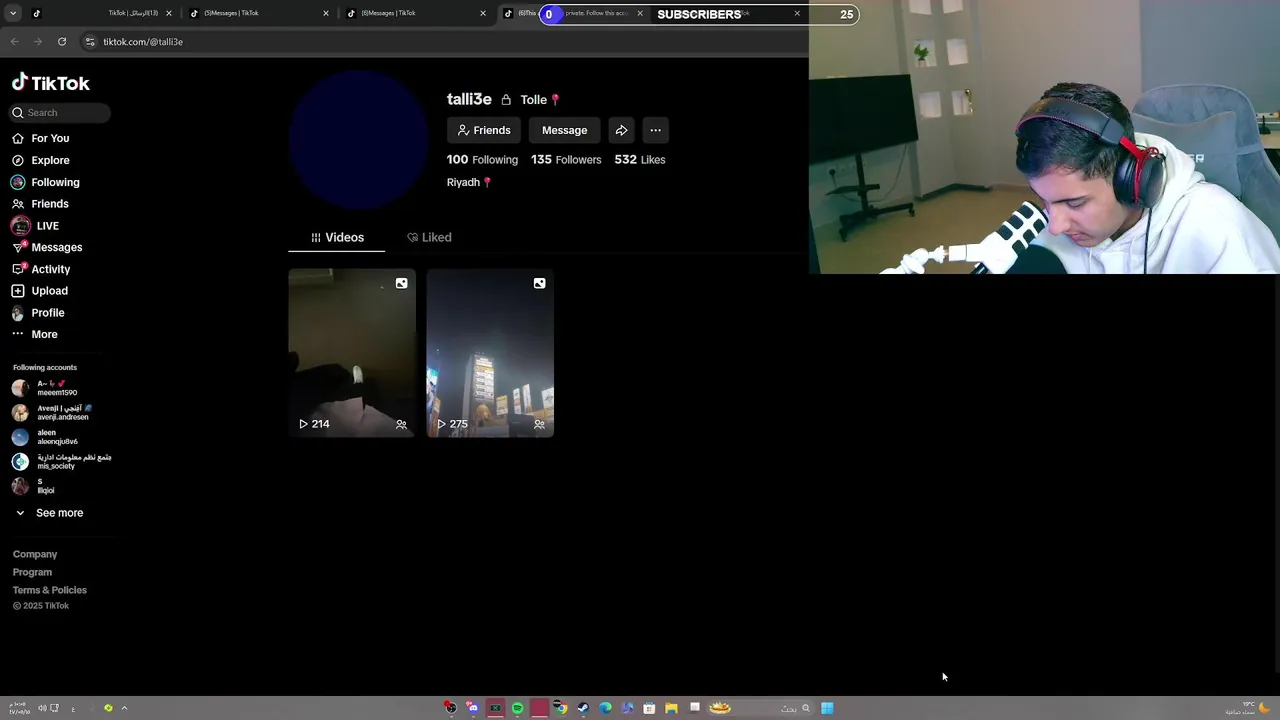The image size is (1280, 720).
Task: Open mis_society following account
Action: [x=61, y=461]
